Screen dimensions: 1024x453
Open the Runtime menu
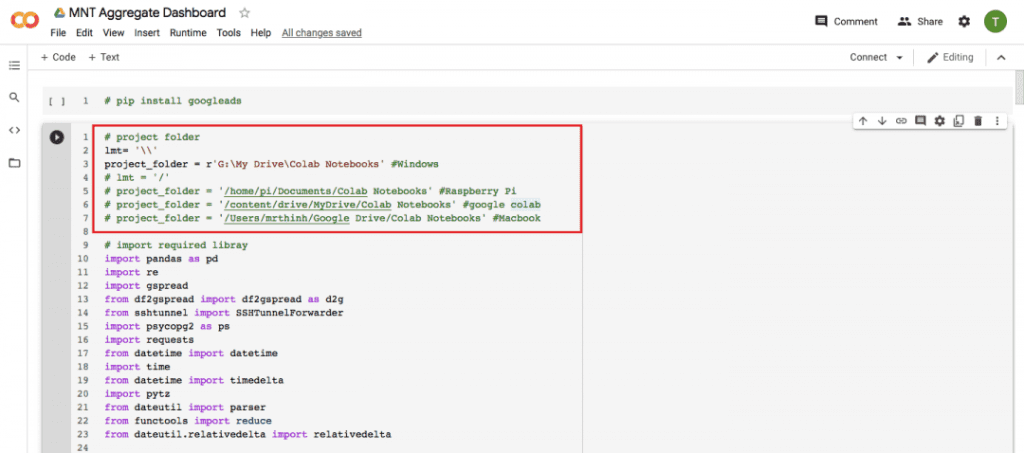[188, 33]
